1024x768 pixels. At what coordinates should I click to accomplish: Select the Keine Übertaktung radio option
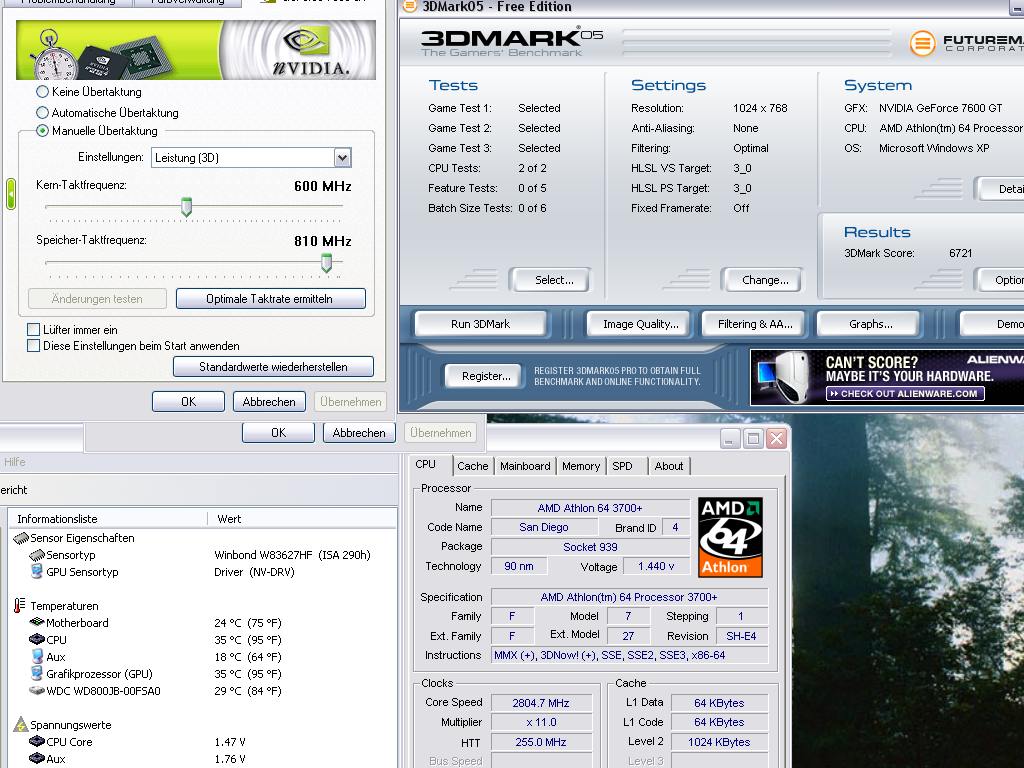point(42,91)
